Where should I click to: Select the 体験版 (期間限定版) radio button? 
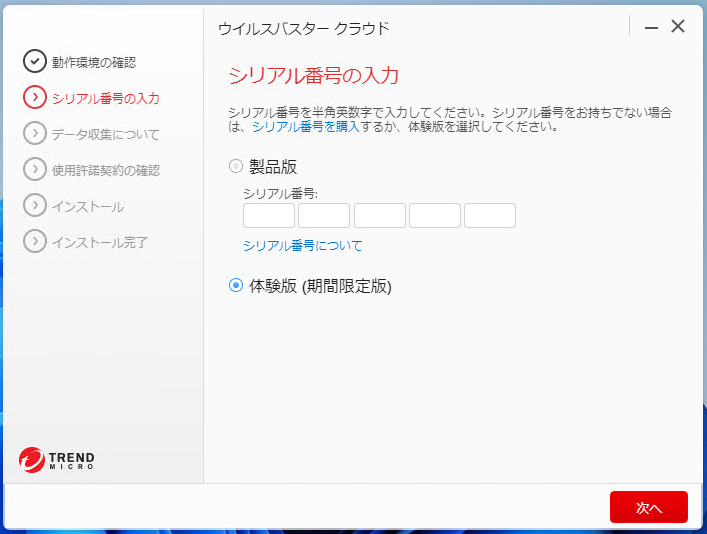tap(235, 285)
